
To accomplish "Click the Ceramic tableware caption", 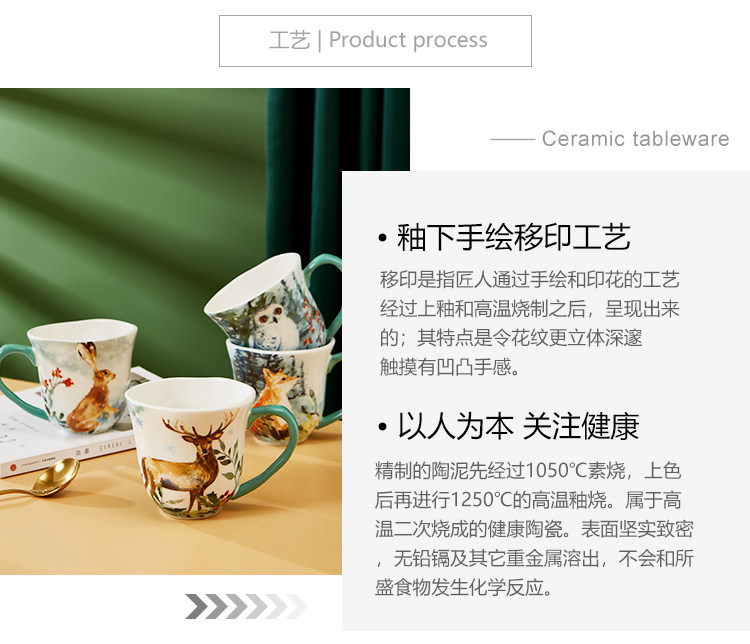I will point(635,139).
